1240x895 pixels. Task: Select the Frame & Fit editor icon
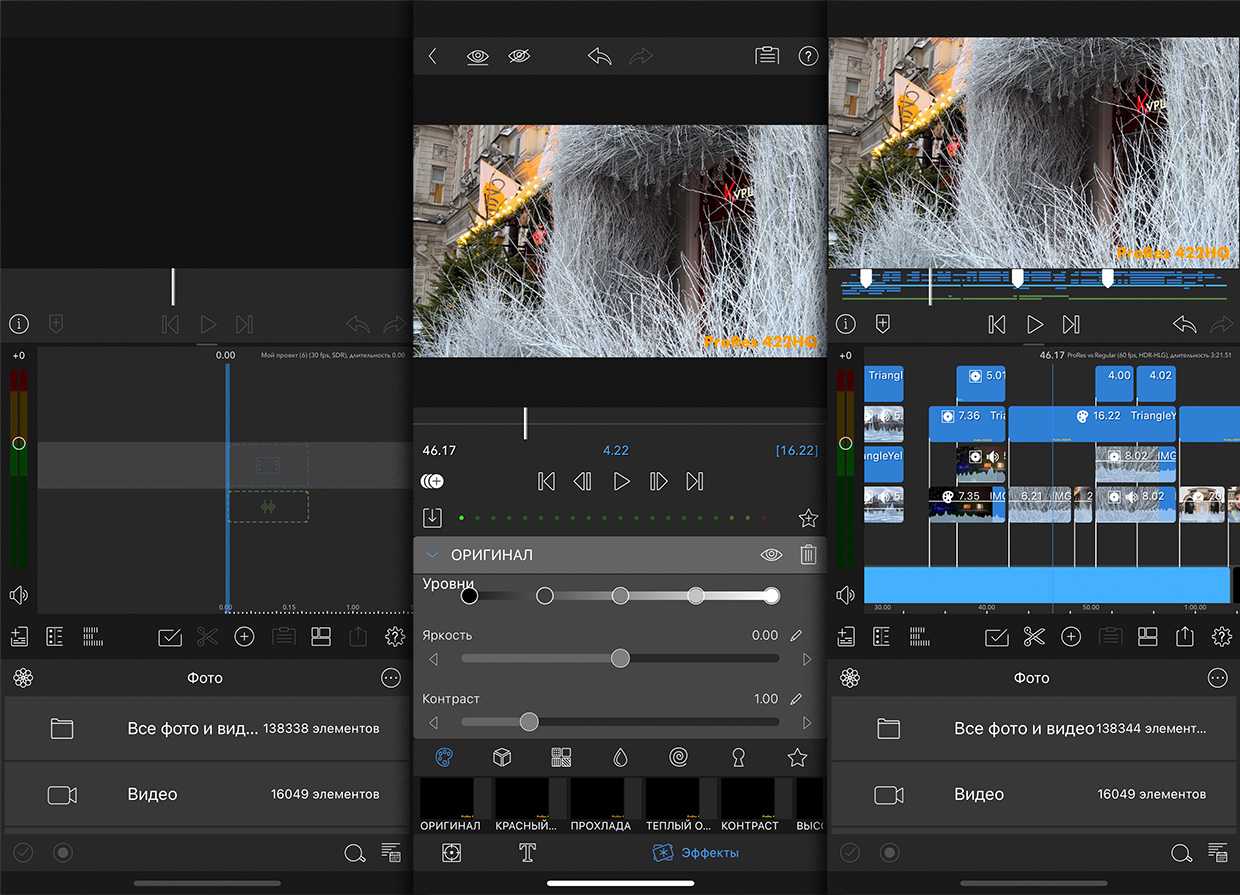(452, 852)
